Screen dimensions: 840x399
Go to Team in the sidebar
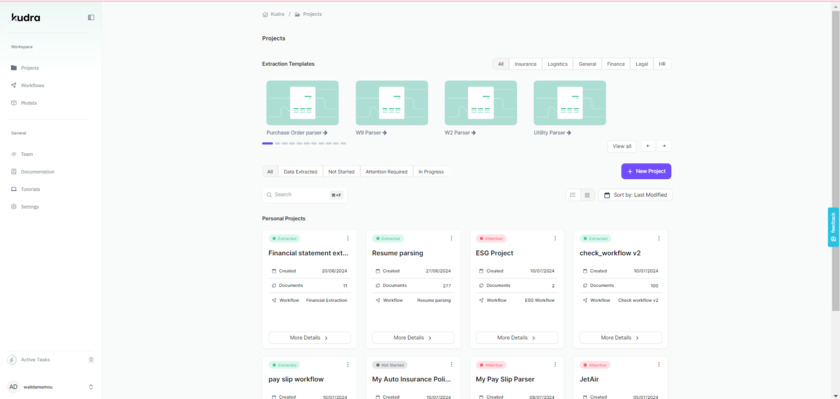[22, 154]
